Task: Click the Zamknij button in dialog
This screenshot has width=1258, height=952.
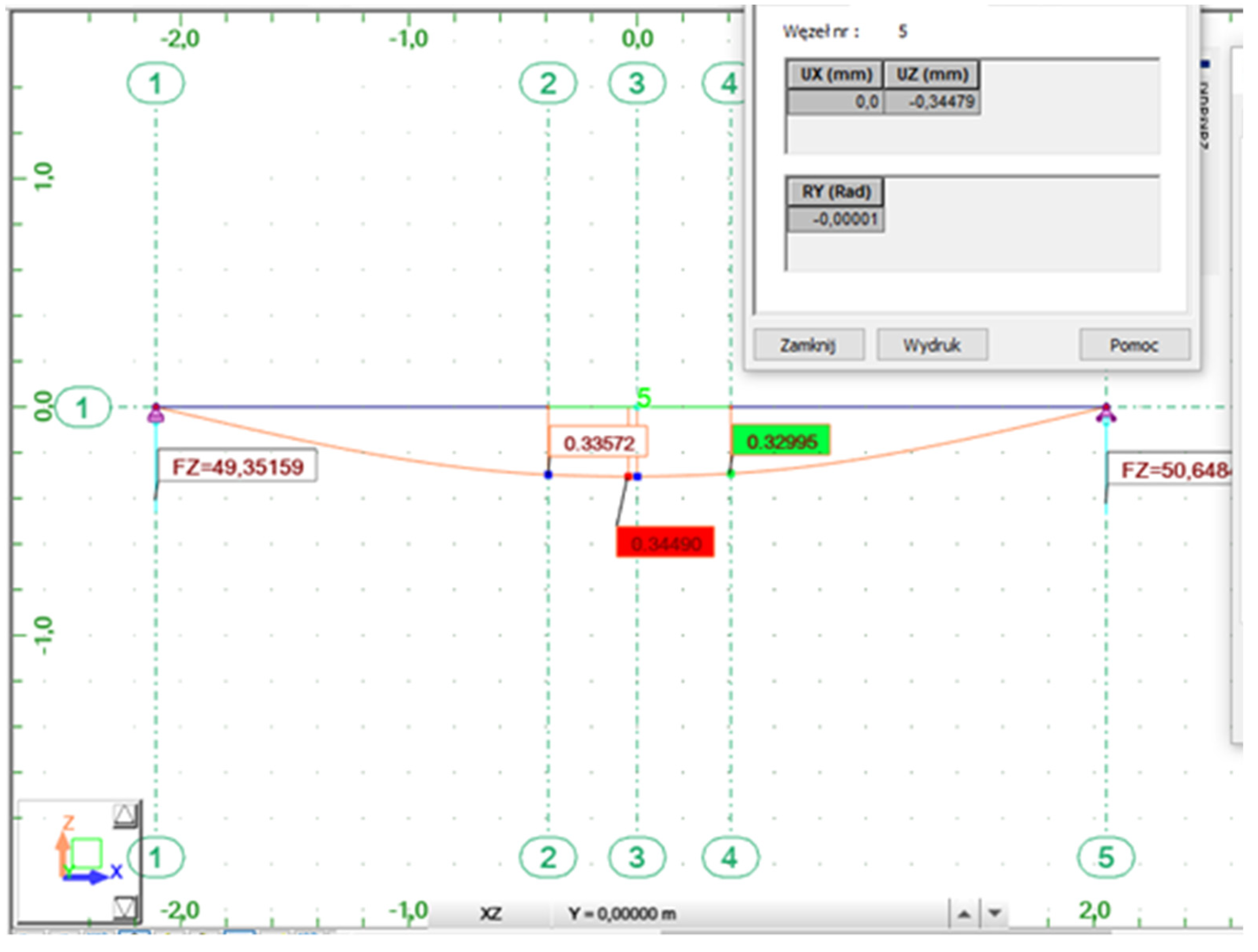Action: (809, 345)
